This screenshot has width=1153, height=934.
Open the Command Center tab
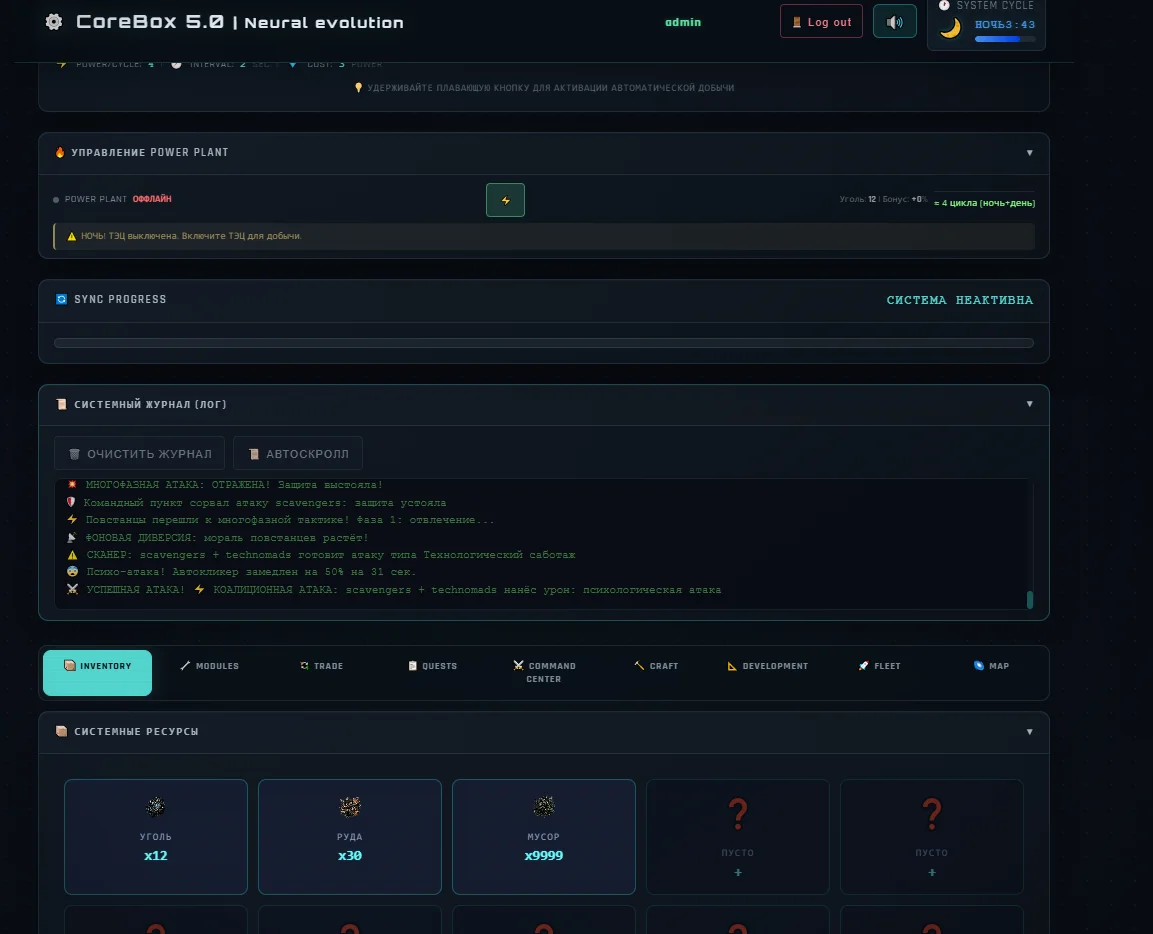[x=544, y=672]
